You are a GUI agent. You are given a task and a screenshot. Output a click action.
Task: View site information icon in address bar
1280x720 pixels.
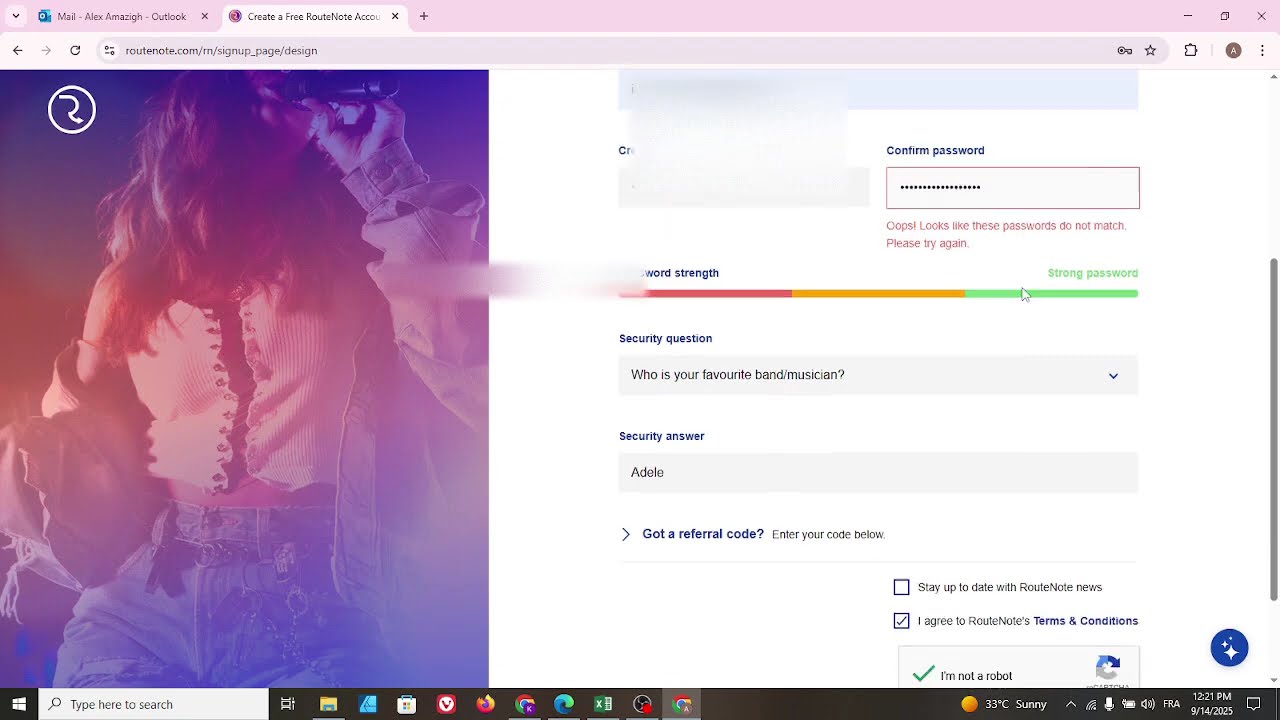tap(109, 50)
